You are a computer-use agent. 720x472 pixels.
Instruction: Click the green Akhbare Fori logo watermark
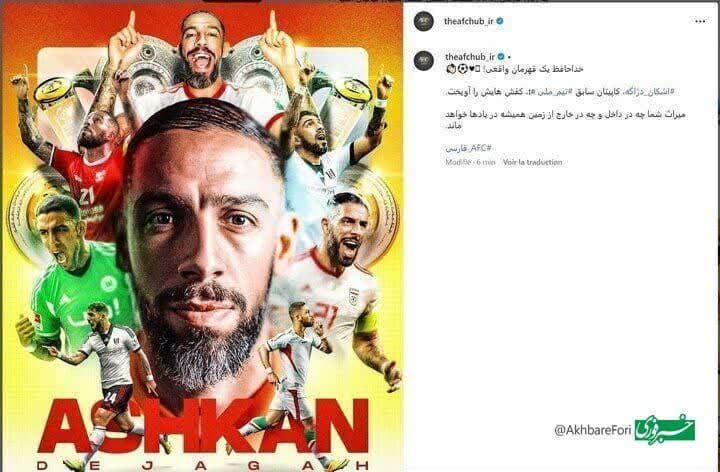coord(664,428)
